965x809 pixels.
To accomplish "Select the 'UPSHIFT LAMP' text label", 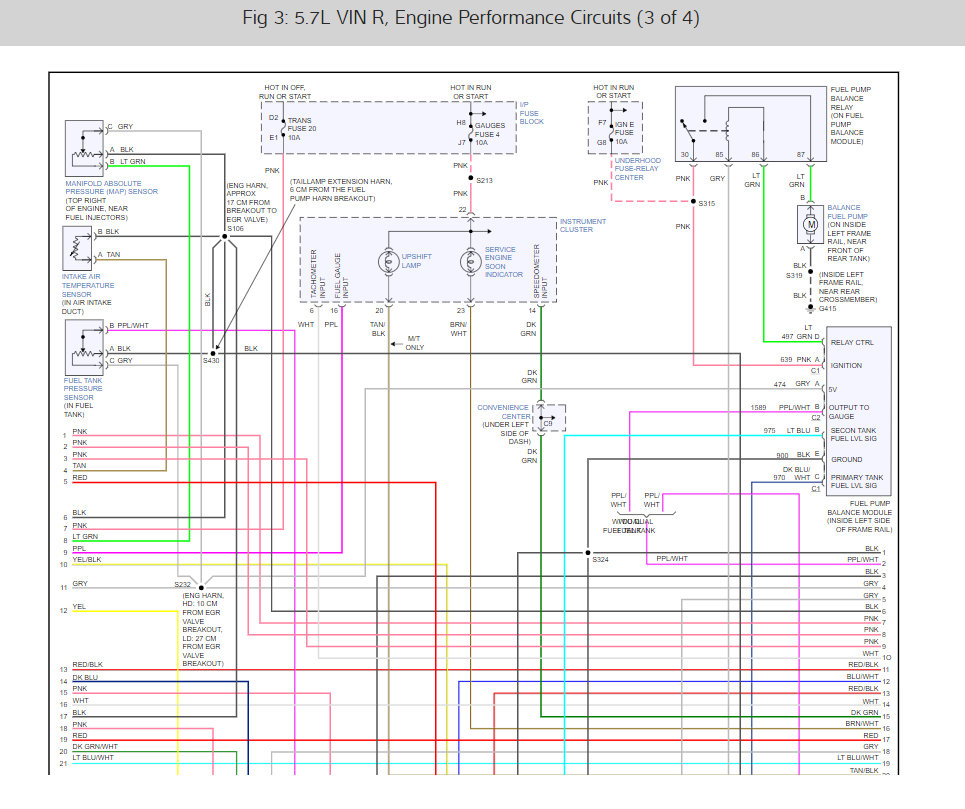I will point(417,261).
